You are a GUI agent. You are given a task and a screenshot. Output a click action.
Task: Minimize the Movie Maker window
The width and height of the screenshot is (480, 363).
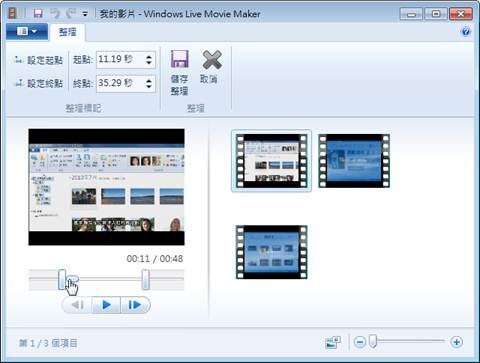411,14
